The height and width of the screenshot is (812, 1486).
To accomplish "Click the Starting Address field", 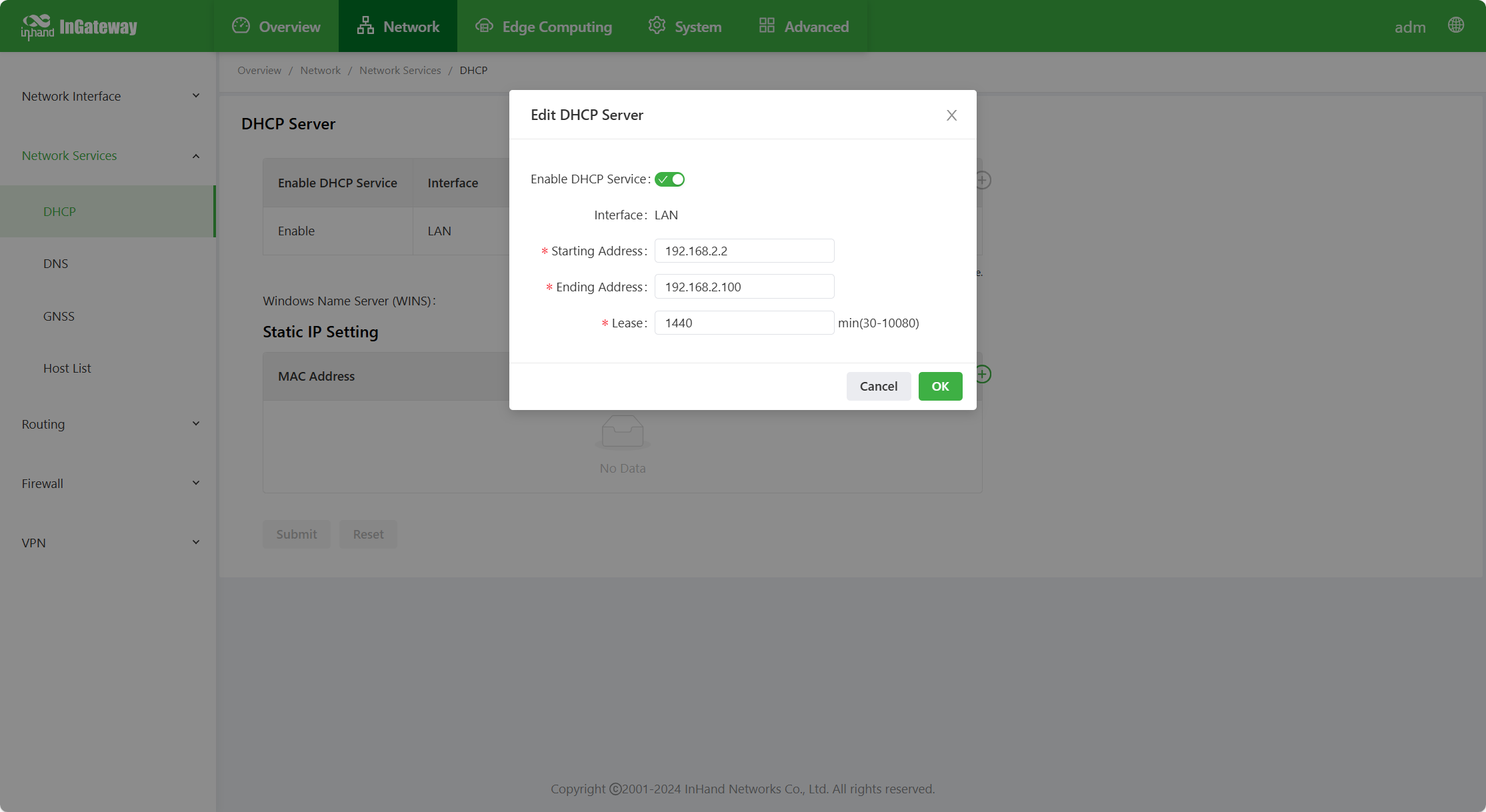I will coord(744,251).
